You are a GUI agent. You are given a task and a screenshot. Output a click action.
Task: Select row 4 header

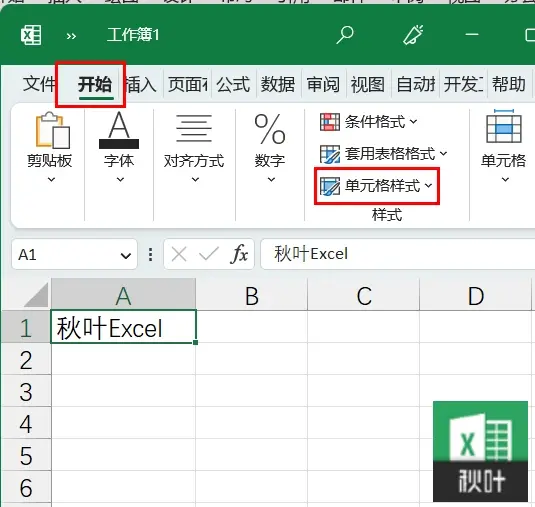click(26, 424)
